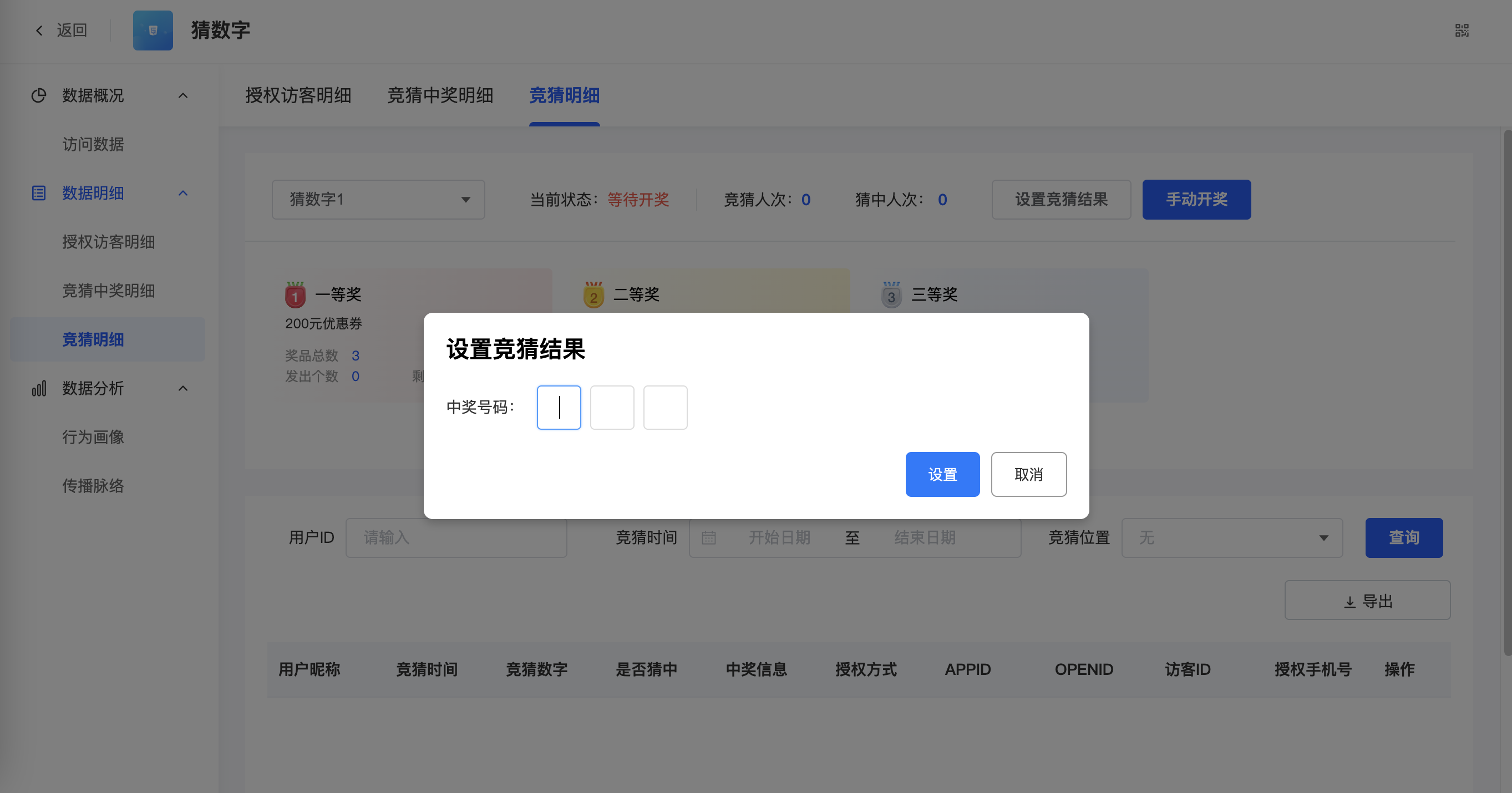Image resolution: width=1512 pixels, height=793 pixels.
Task: Click the 数据分析 bar chart icon
Action: point(39,389)
